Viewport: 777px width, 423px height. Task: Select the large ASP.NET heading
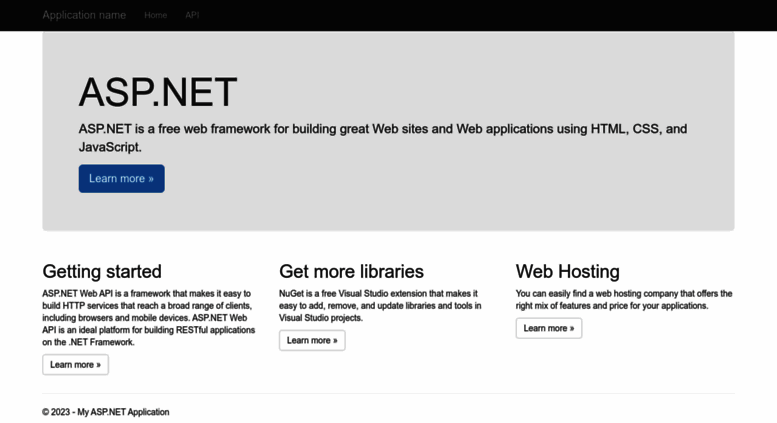pyautogui.click(x=158, y=92)
